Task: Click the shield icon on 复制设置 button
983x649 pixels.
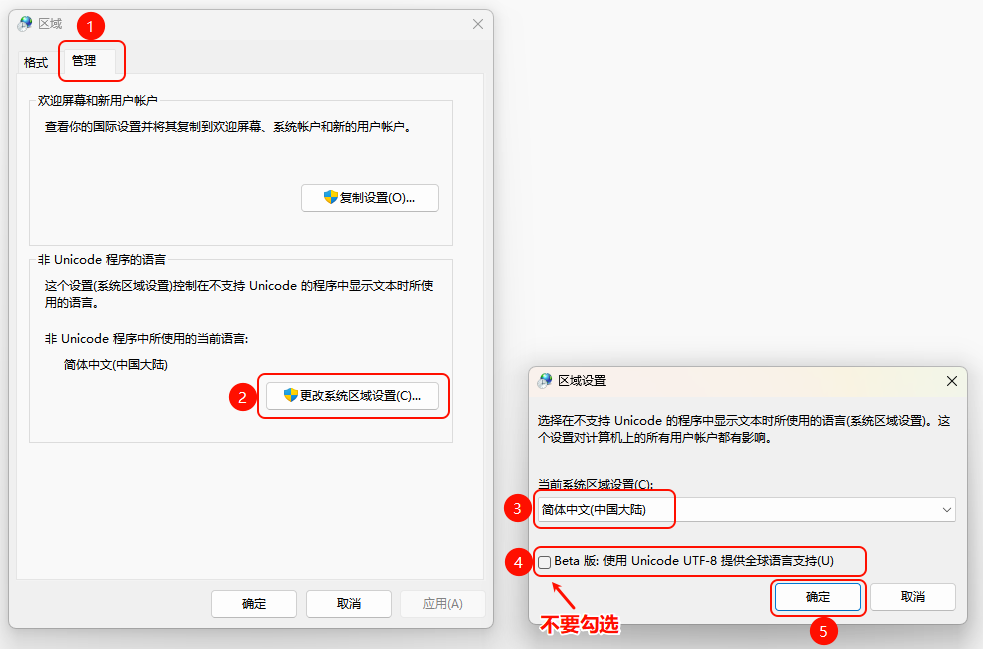Action: coord(330,198)
